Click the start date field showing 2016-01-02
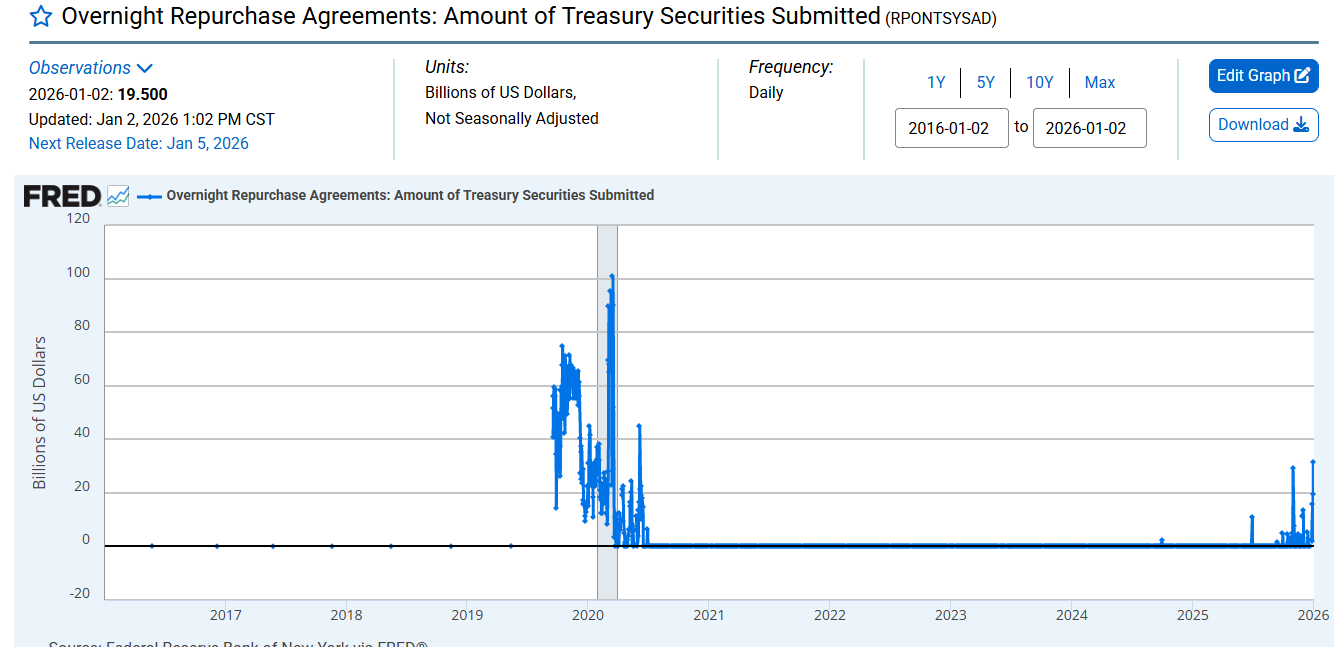1338x647 pixels. pos(951,128)
